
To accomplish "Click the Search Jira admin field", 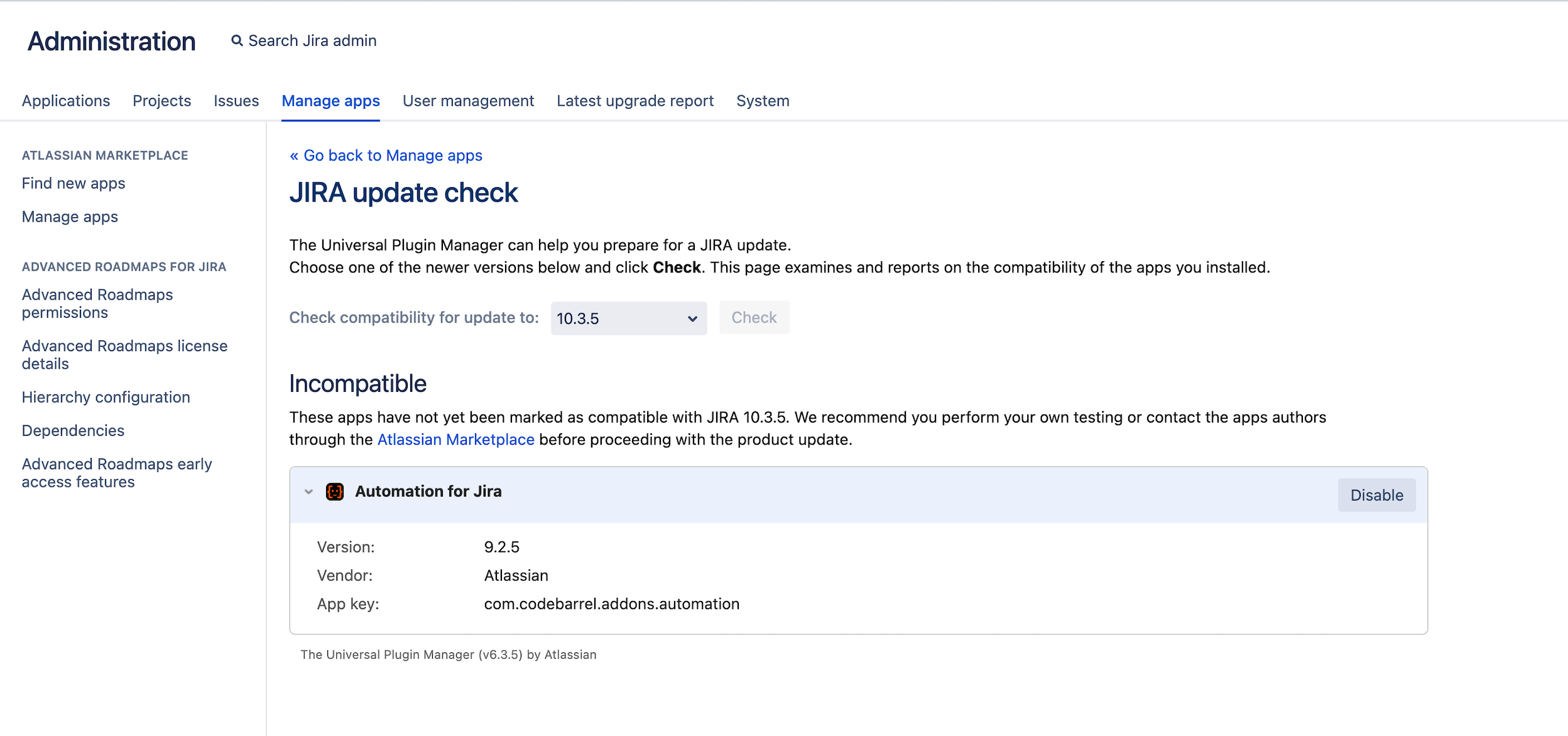I will click(312, 41).
